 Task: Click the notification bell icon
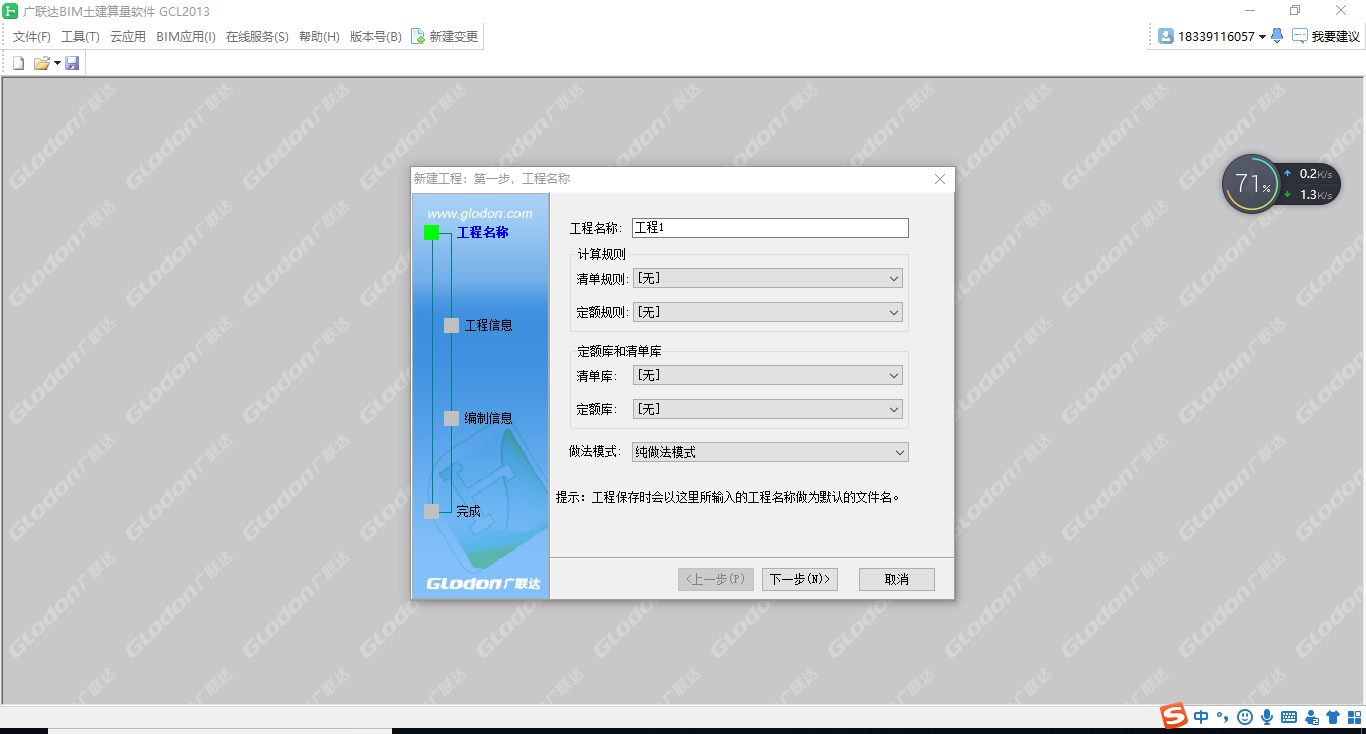(1277, 36)
